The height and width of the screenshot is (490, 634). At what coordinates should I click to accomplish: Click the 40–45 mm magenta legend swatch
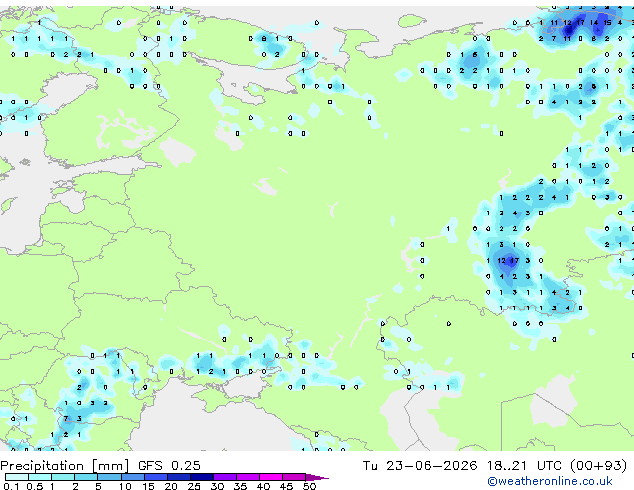pos(271,477)
